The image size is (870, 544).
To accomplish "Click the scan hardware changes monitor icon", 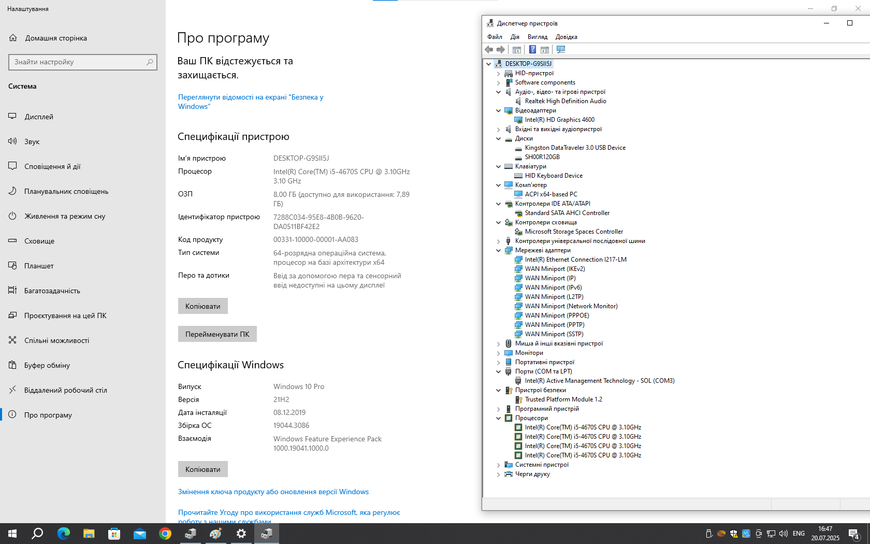I will pyautogui.click(x=560, y=49).
